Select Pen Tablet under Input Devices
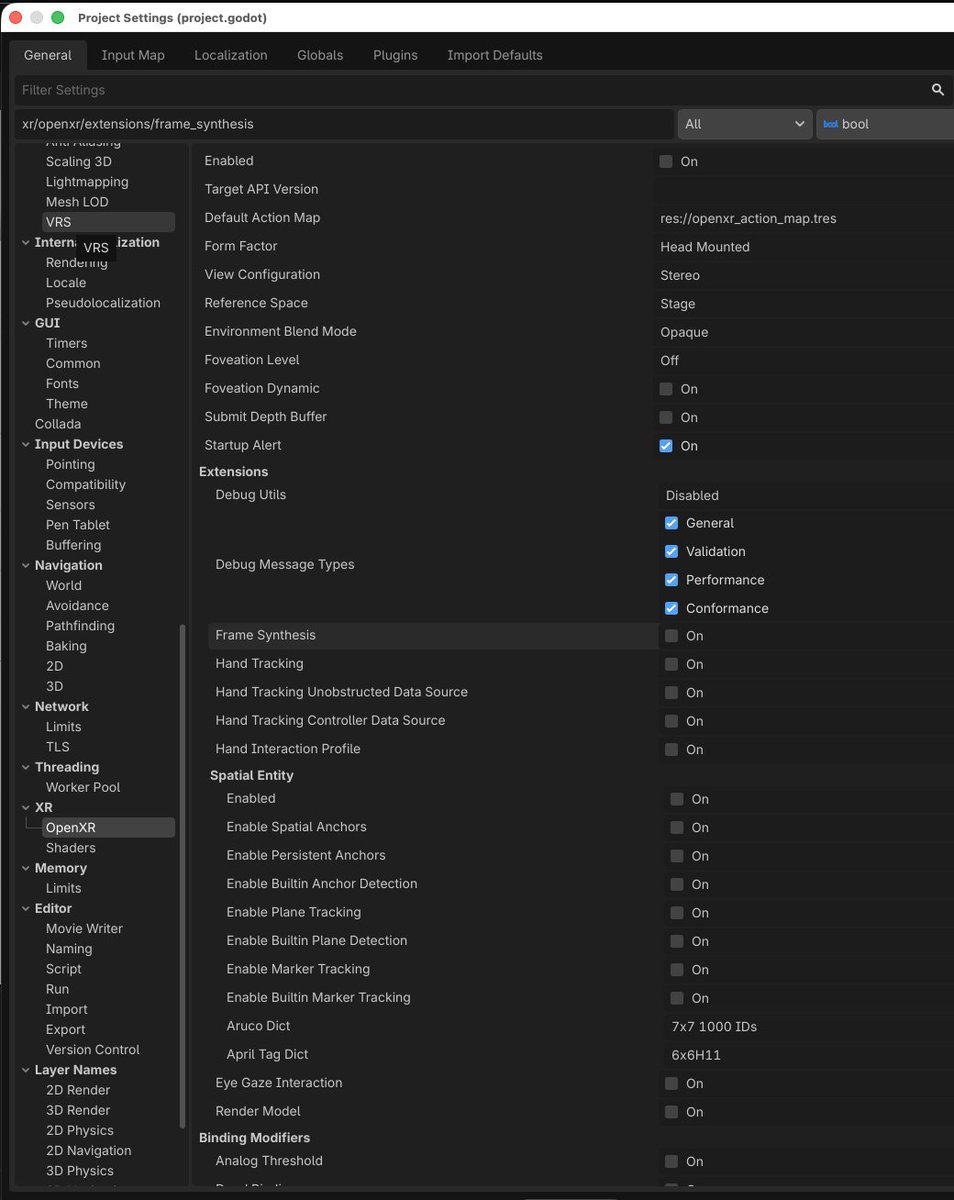954x1200 pixels. pos(78,525)
